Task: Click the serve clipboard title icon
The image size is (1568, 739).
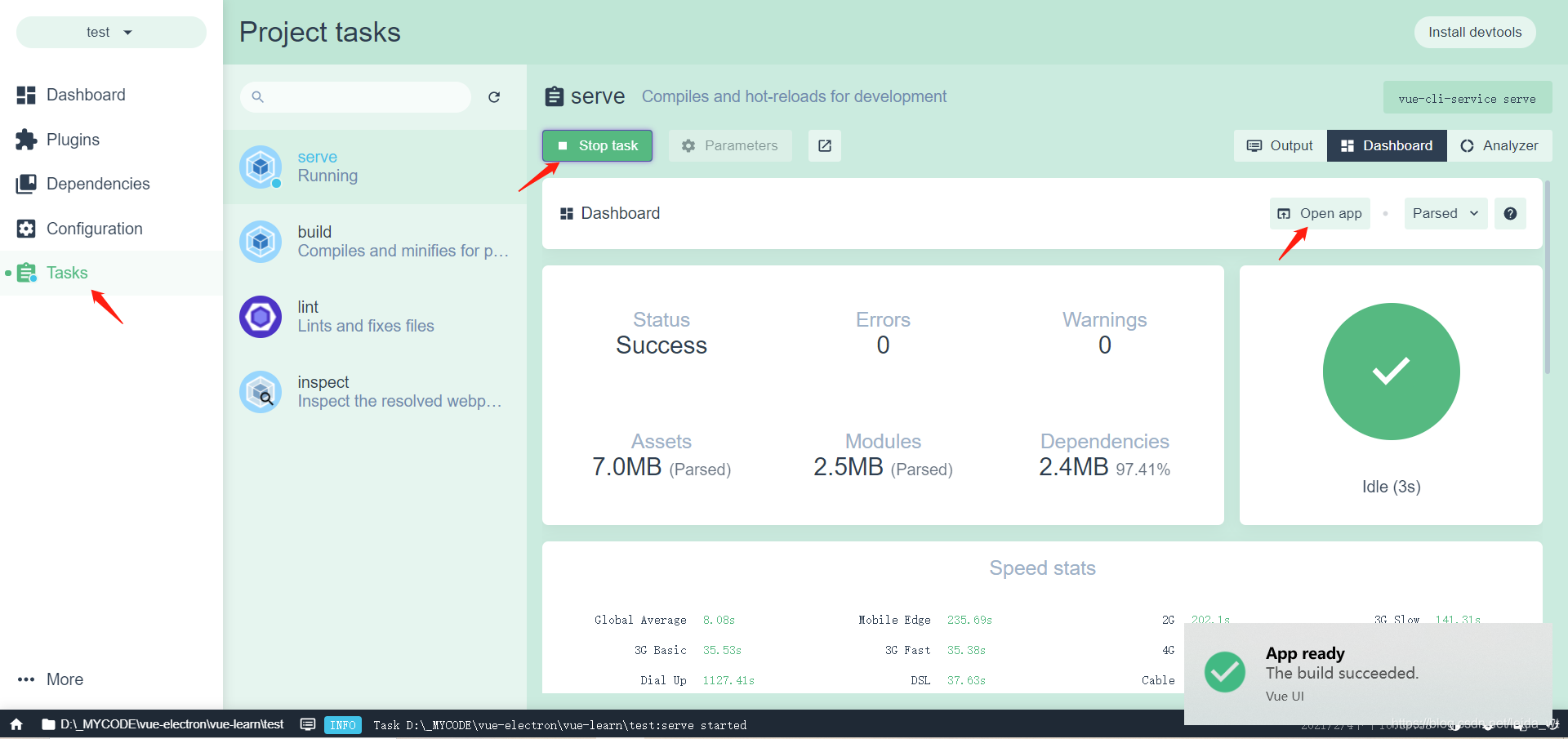Action: (x=554, y=96)
